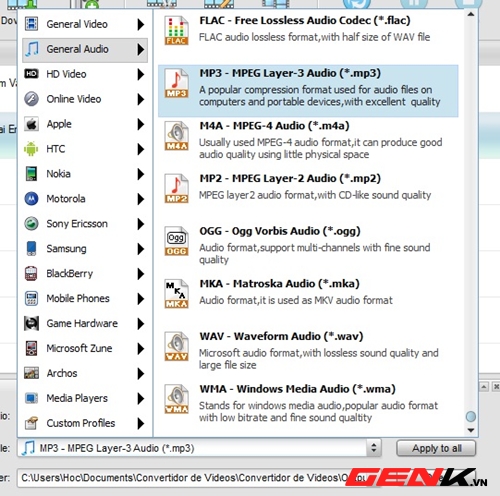Click the HTC category label
The width and height of the screenshot is (500, 496).
pos(56,149)
